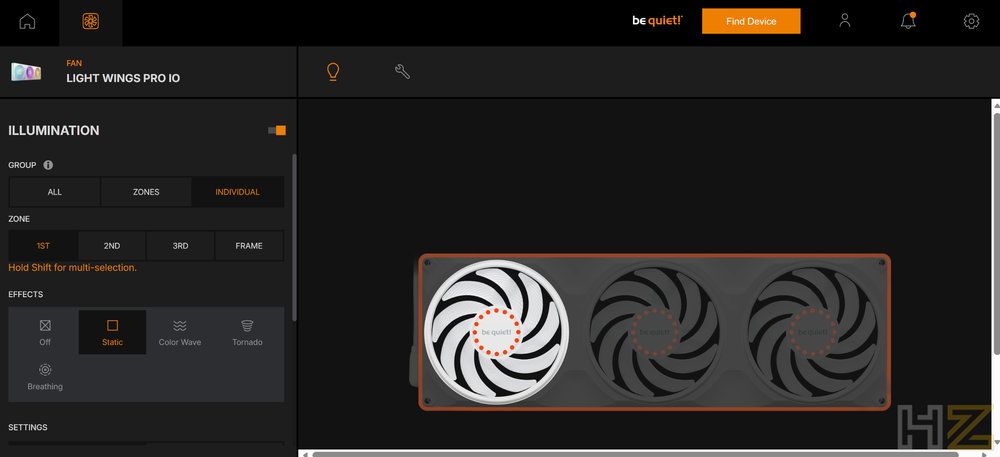Go to the Home screen icon

coord(27,21)
